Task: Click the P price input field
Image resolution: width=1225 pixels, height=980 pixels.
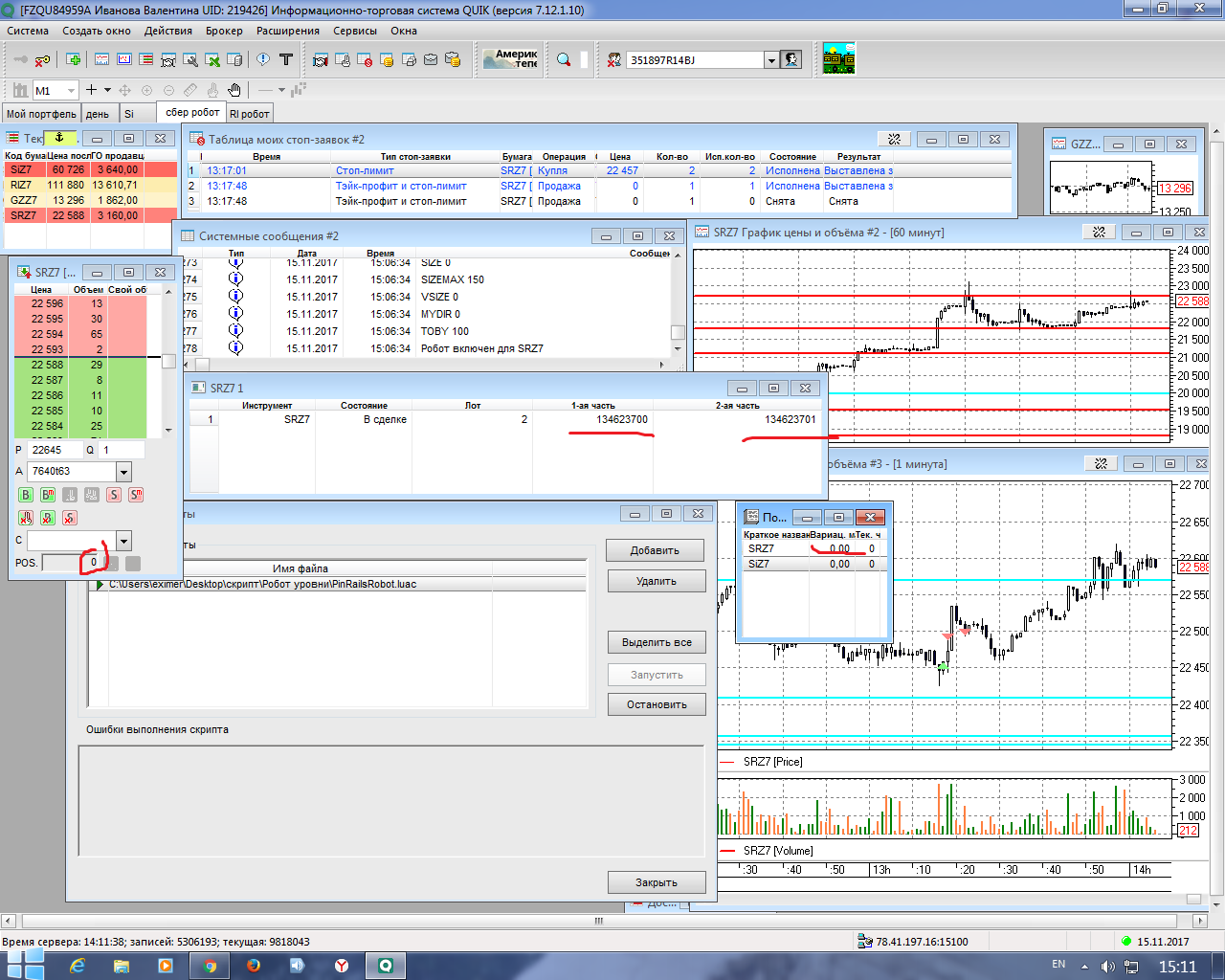Action: tap(55, 450)
